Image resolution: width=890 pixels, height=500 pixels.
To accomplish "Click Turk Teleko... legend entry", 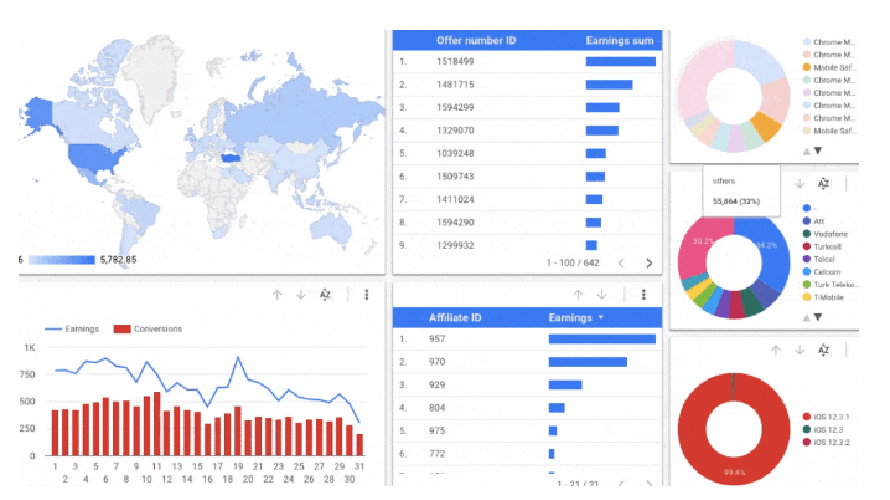I will [x=830, y=284].
